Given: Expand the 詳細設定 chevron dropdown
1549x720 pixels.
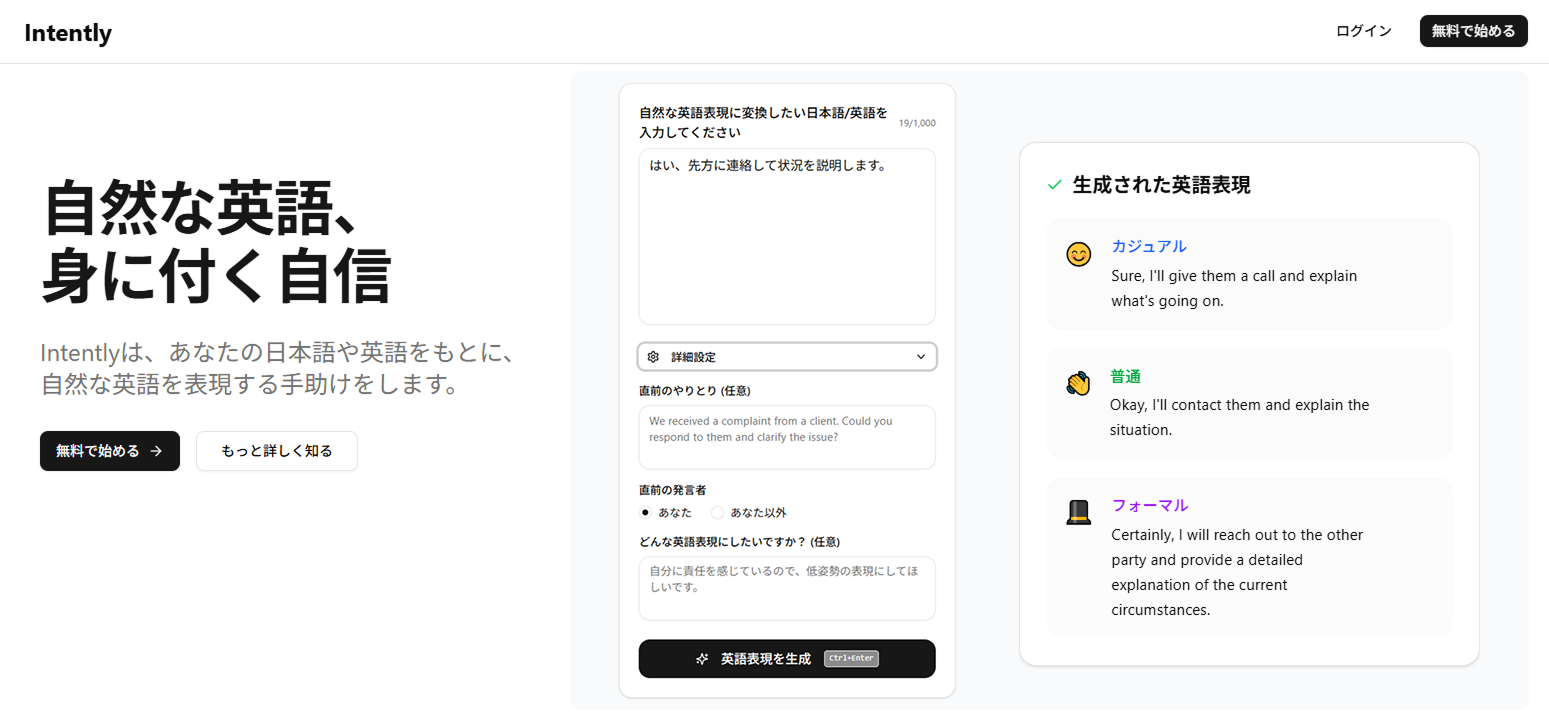Looking at the screenshot, I should pos(920,357).
